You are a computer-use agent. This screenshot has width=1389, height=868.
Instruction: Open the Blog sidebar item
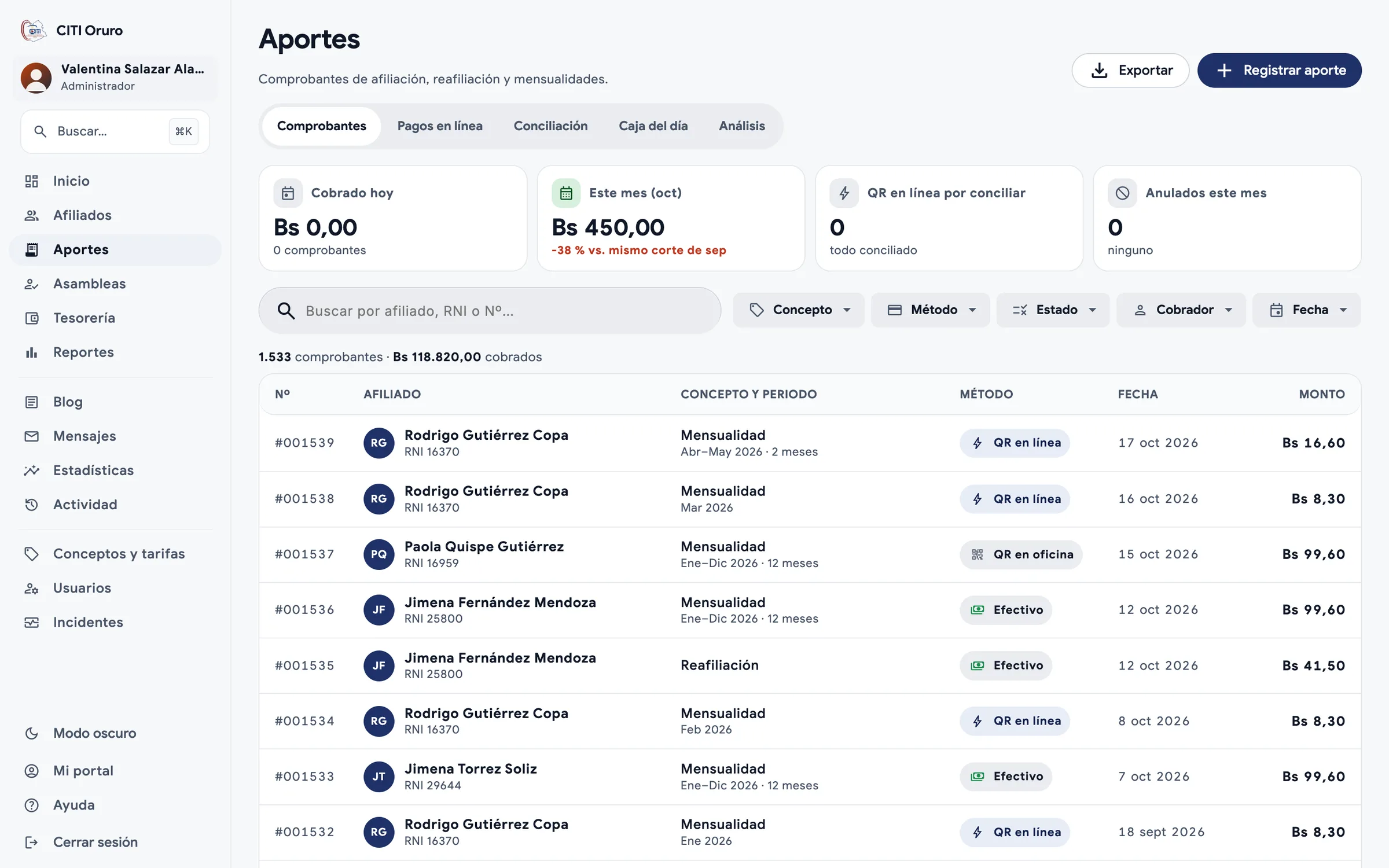(115, 402)
